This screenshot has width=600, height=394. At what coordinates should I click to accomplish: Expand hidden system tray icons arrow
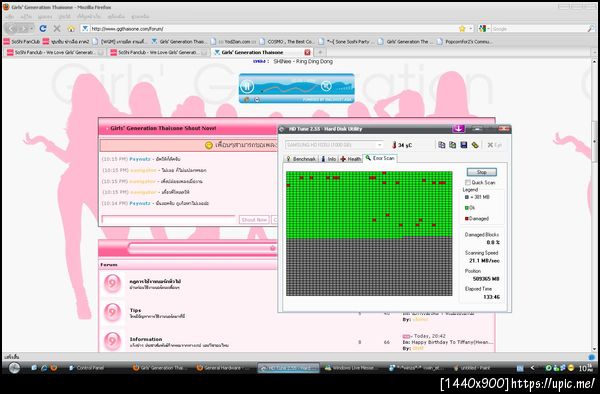[532, 368]
